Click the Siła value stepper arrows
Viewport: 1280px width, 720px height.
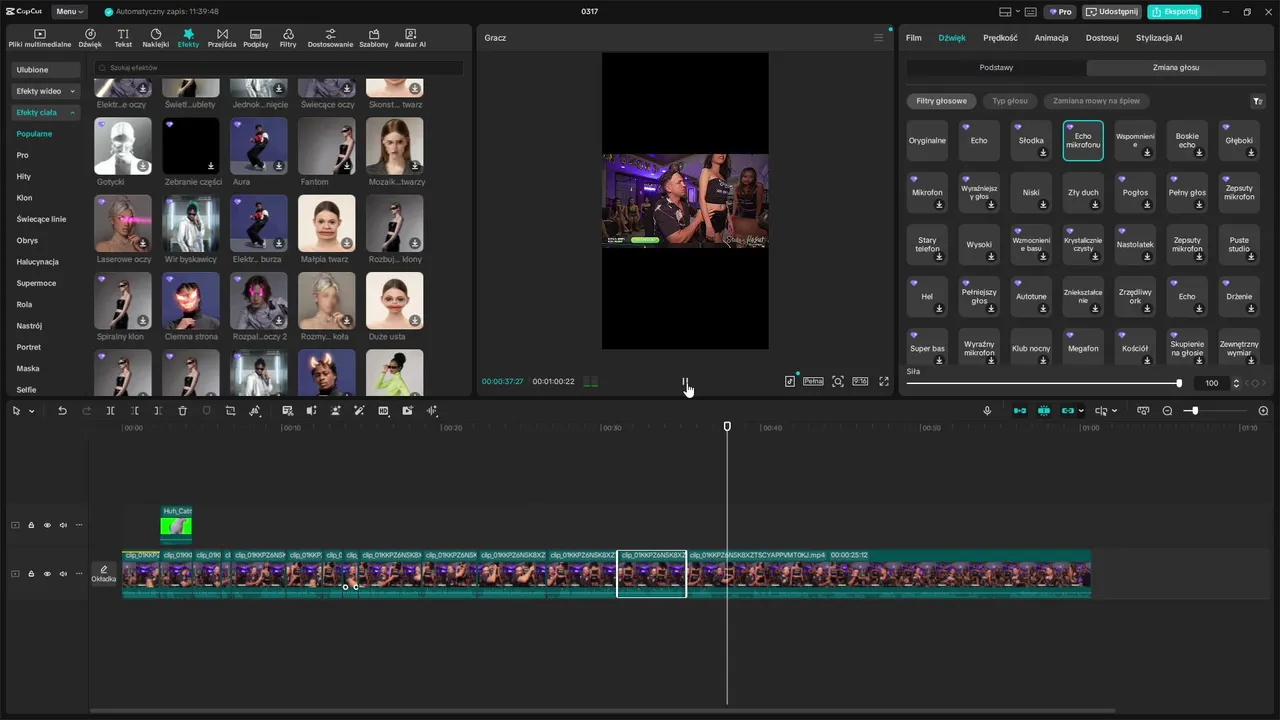pos(1237,383)
